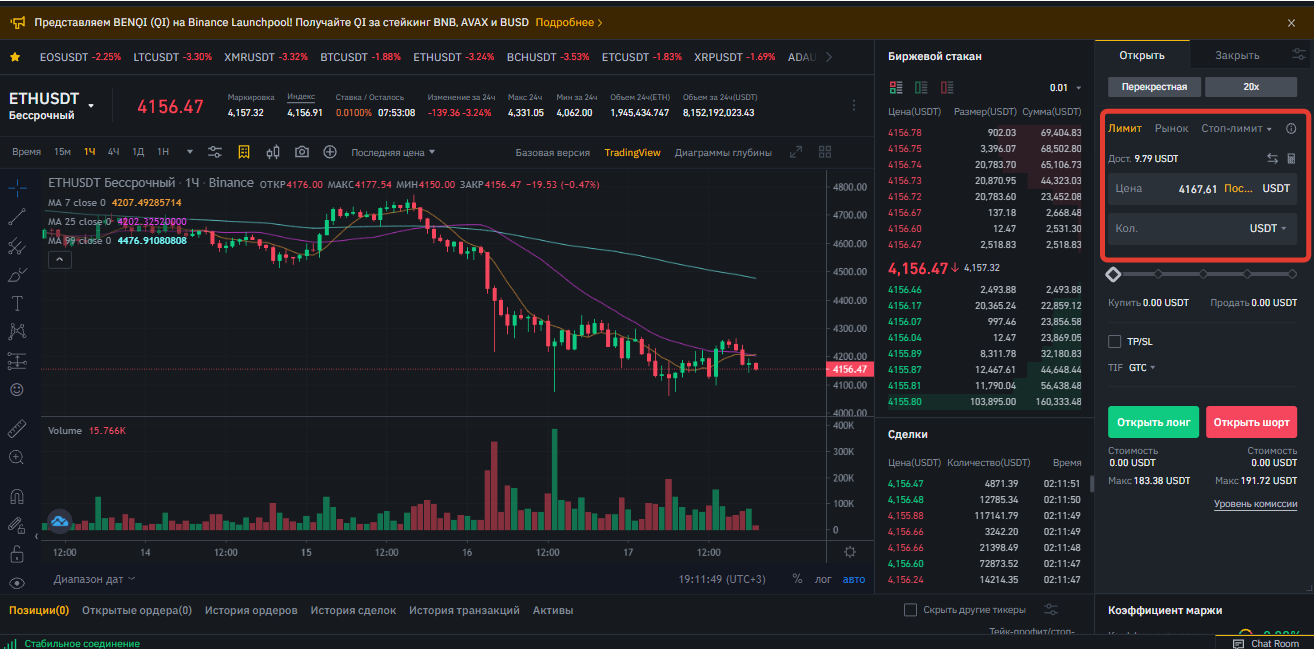Open order book 0.01 precision dropdown
Viewport: 1314px width, 649px height.
click(x=1065, y=88)
